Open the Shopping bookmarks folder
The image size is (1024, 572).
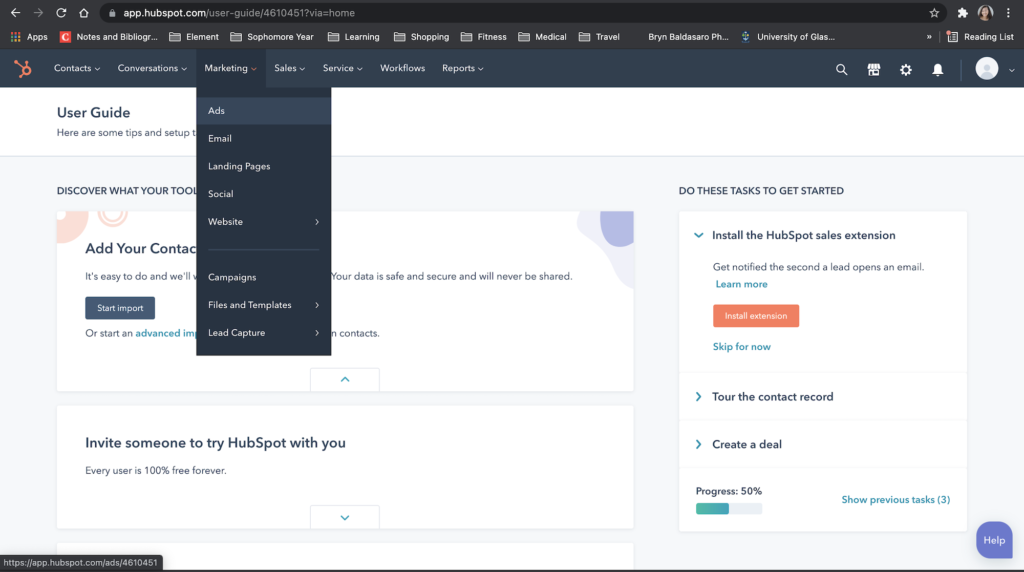(x=421, y=37)
